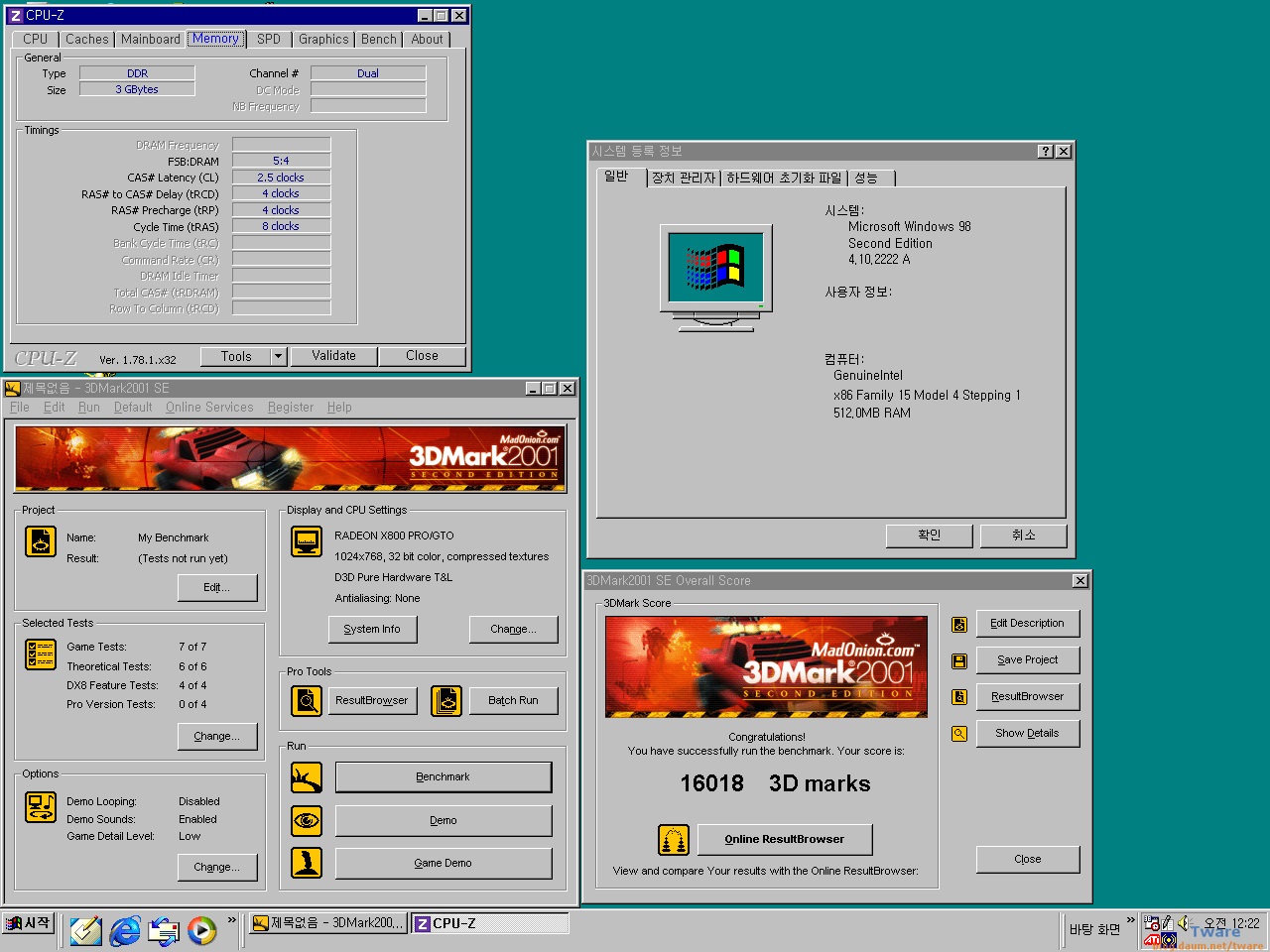Open the Run menu in 3DMark2001 SE

(89, 408)
